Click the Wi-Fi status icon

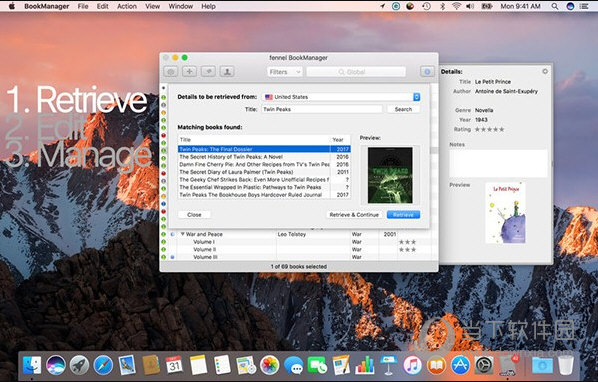click(456, 6)
